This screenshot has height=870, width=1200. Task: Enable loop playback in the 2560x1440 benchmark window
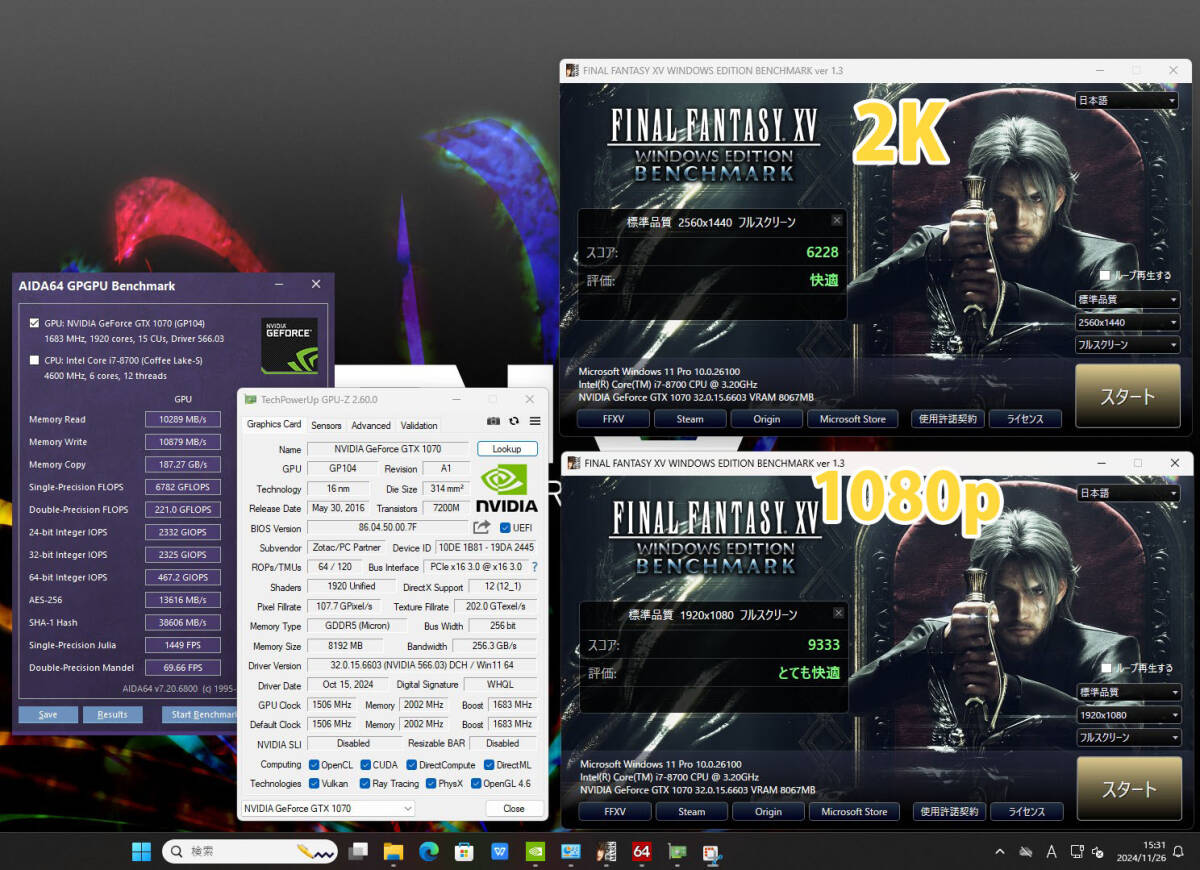[1104, 275]
